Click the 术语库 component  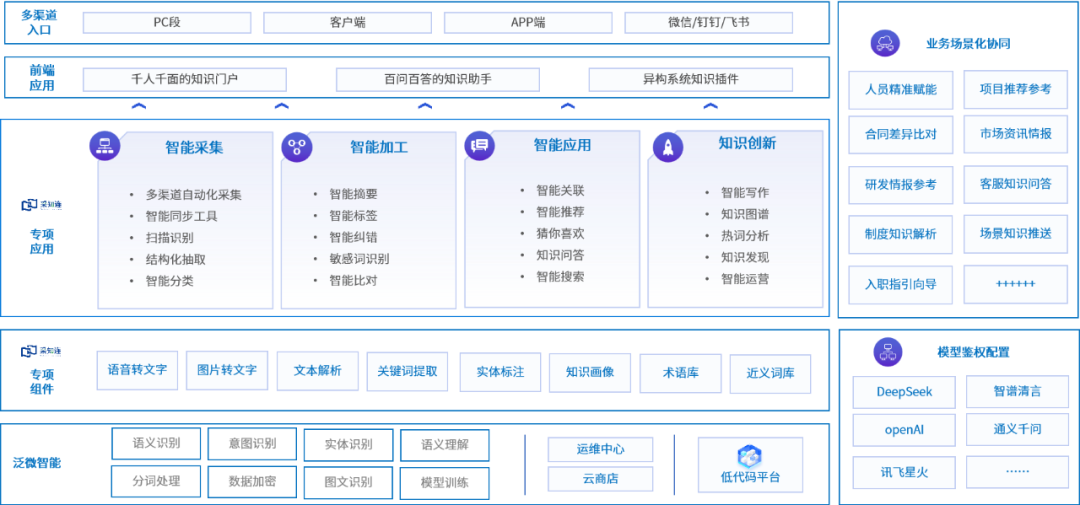681,373
